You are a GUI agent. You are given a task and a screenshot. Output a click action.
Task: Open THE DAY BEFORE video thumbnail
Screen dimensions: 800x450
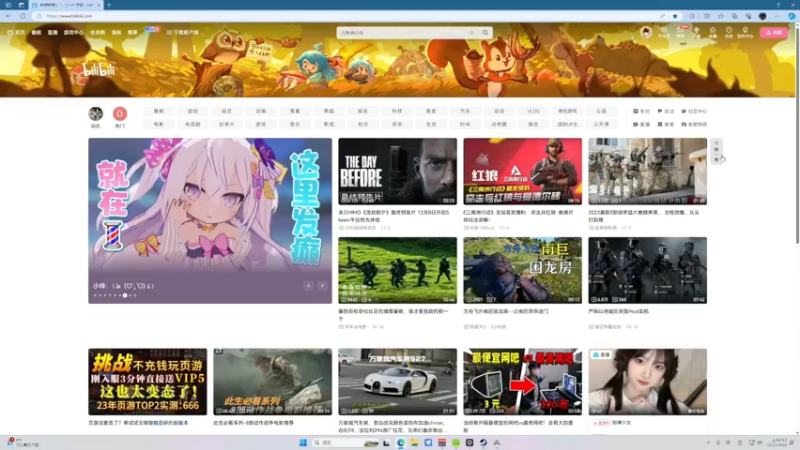[397, 171]
